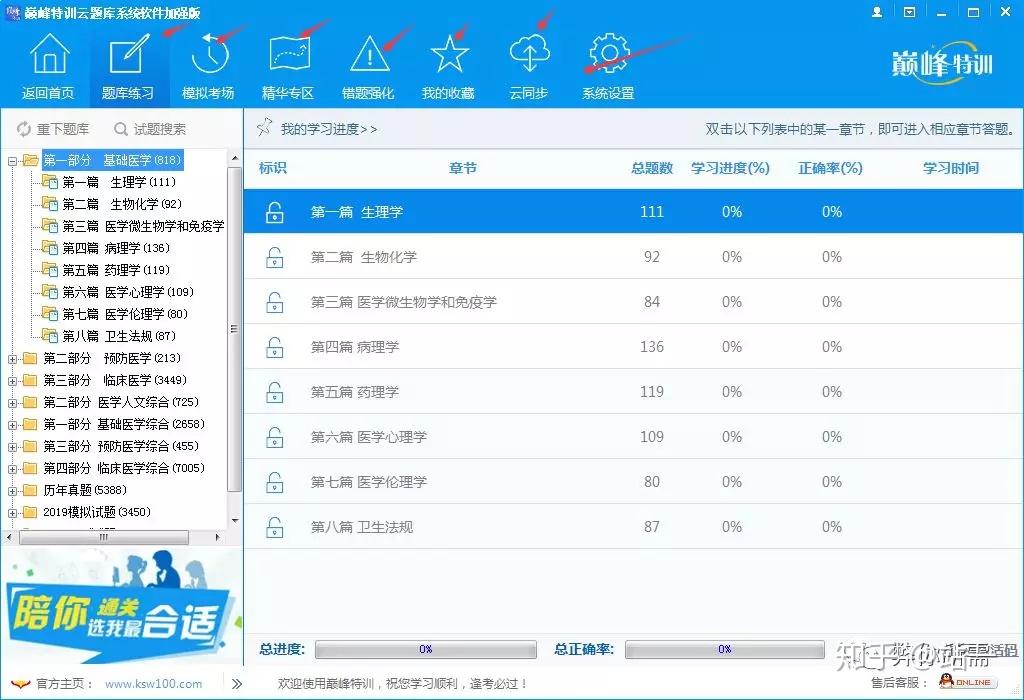Click tree scrollbar down arrow
Viewport: 1024px width, 700px height.
tap(235, 520)
